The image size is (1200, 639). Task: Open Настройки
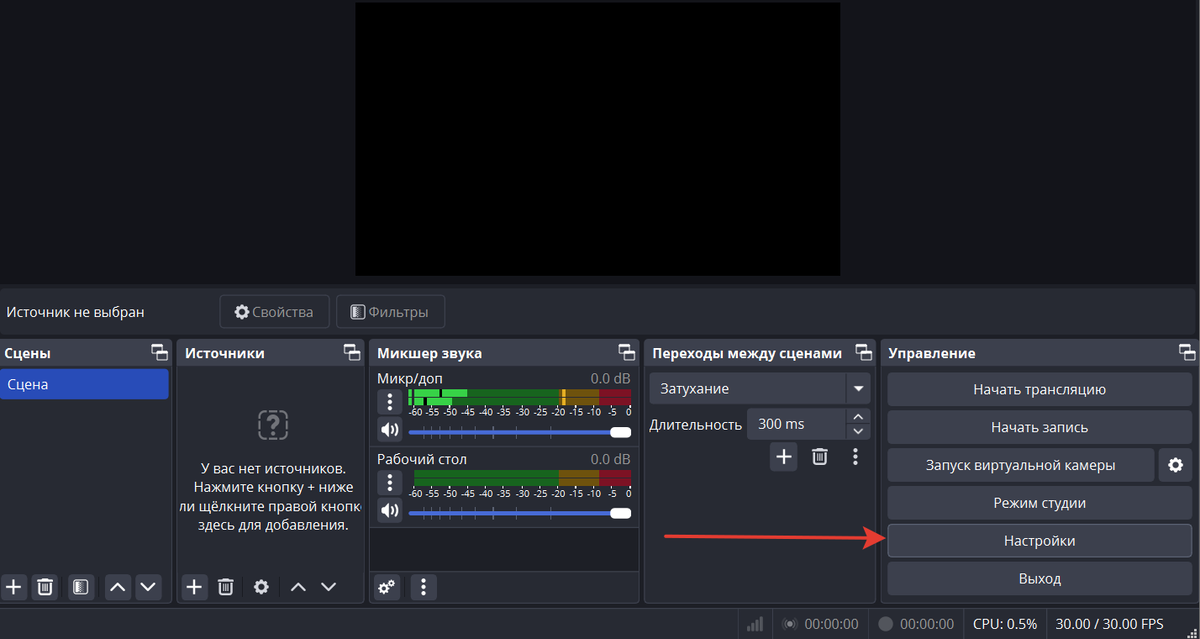[x=1040, y=541]
